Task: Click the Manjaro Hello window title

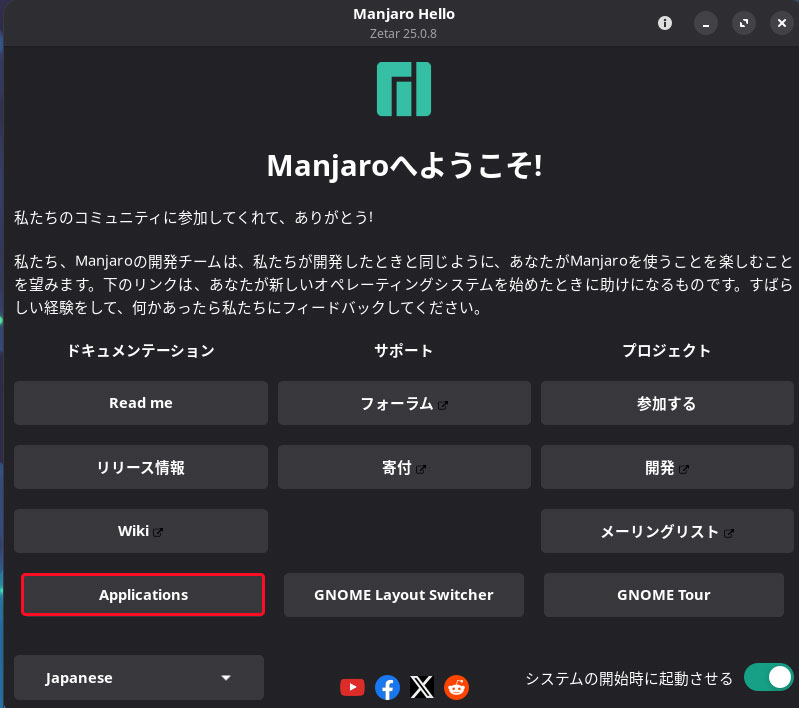Action: [x=404, y=14]
